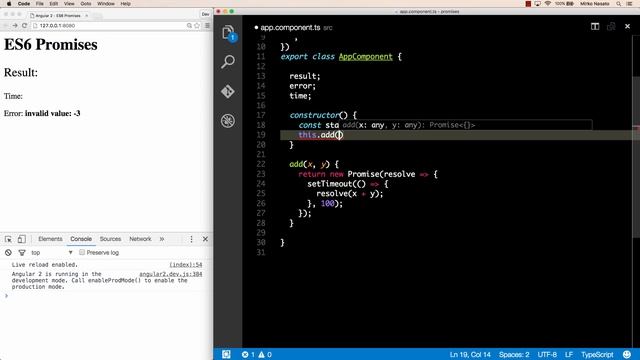Toggle device mode icon in DevTools
Viewport: 640px width, 360px height.
(x=22, y=239)
